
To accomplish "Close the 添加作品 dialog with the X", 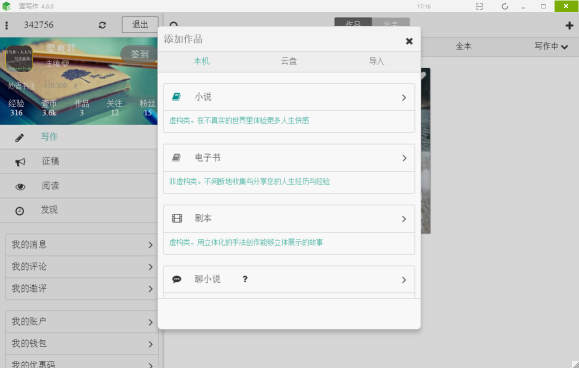I will point(409,41).
